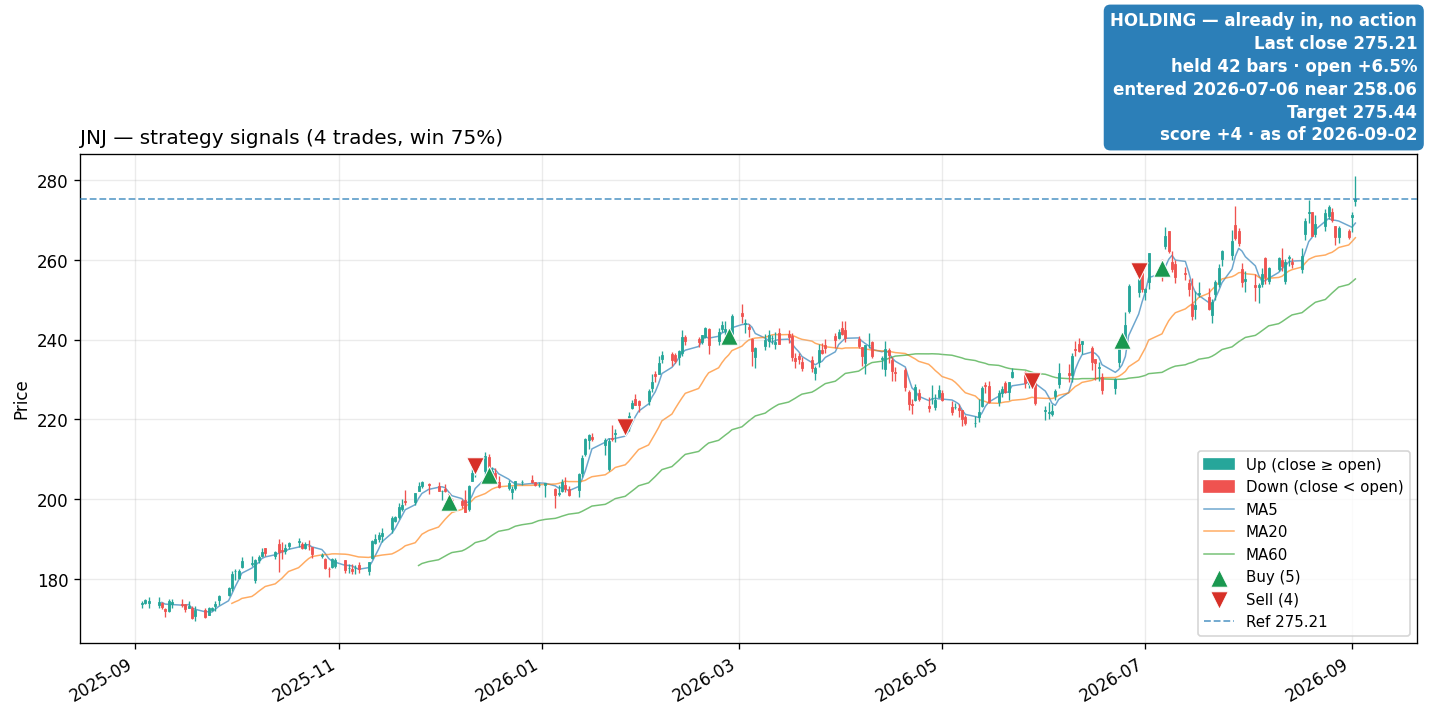Click the last candle at the 2026-09 right edge
This screenshot has width=1429, height=717.
point(1355,192)
